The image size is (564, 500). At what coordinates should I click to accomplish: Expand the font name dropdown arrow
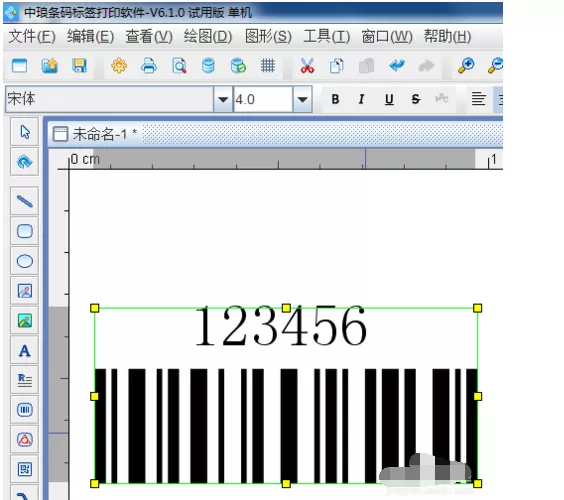pyautogui.click(x=223, y=99)
